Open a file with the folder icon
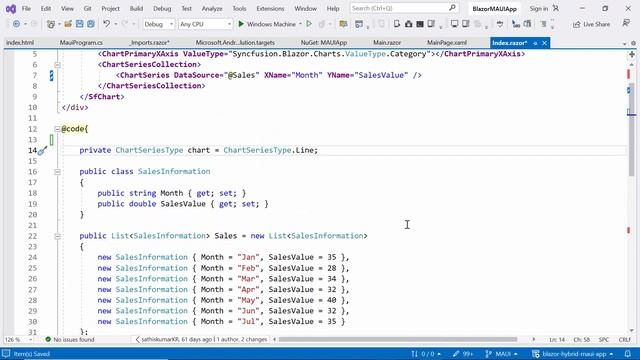The image size is (640, 360). coord(68,24)
